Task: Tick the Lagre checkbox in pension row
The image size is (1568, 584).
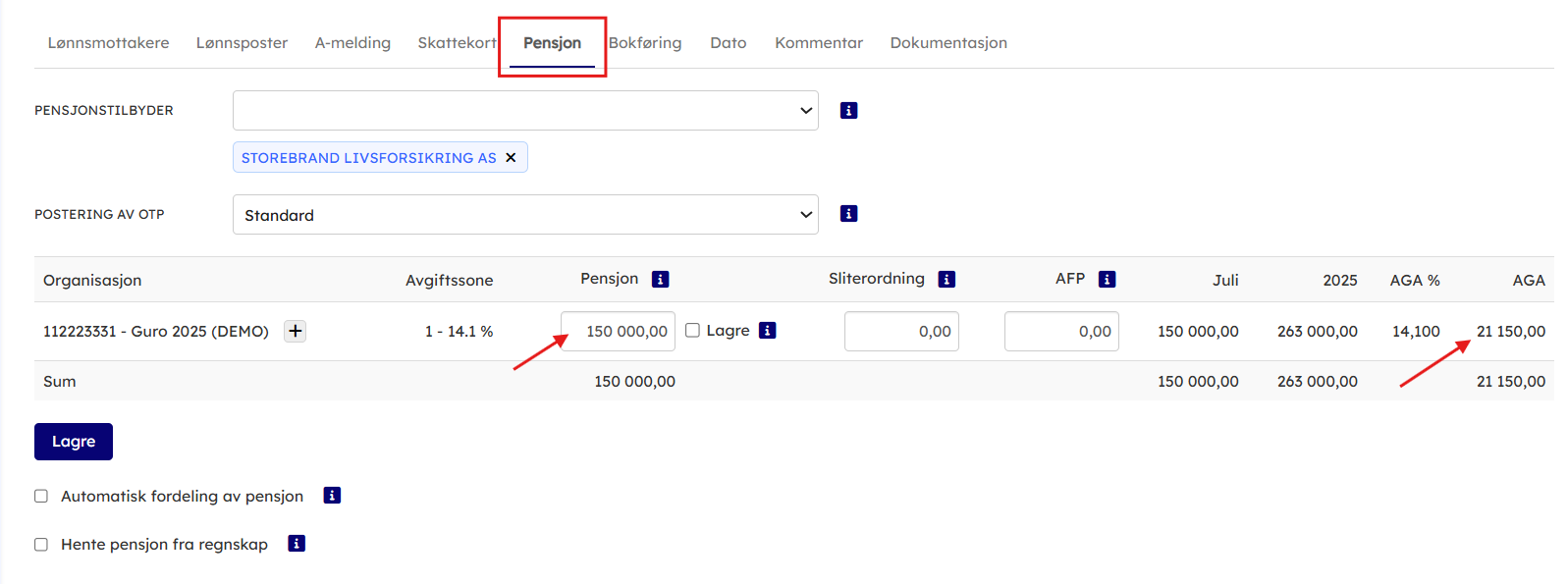Action: click(x=692, y=331)
